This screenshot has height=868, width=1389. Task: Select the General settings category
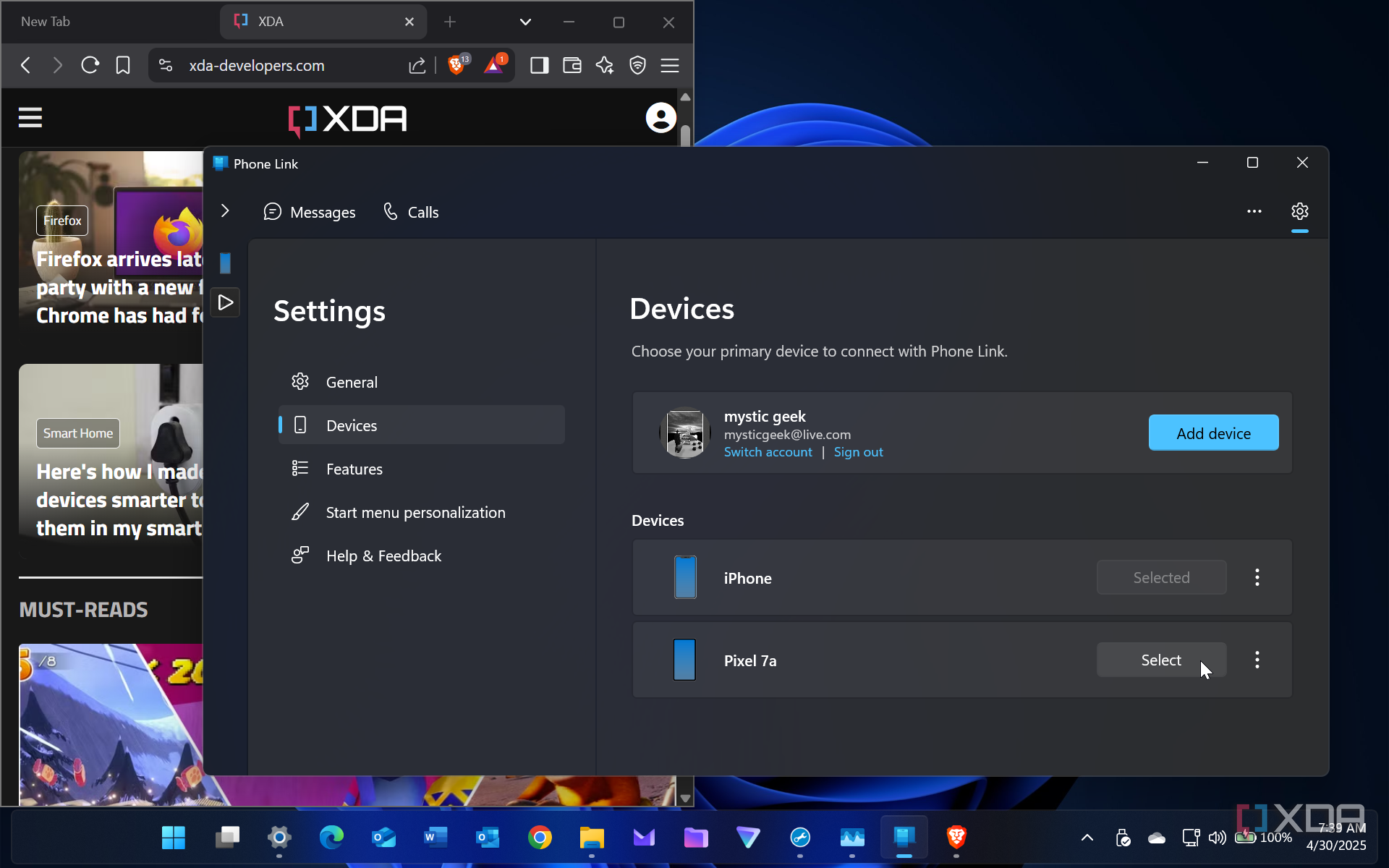pos(422,382)
